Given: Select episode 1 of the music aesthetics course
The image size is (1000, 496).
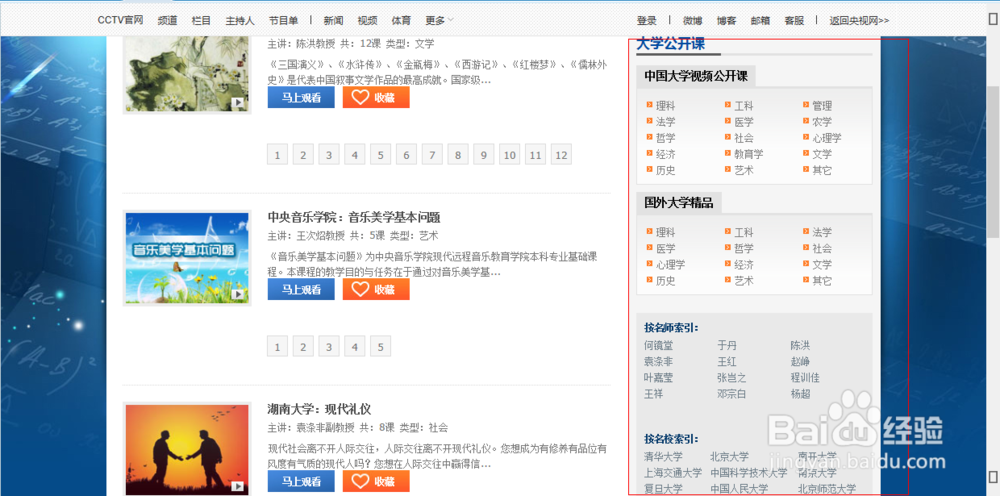Looking at the screenshot, I should pos(277,346).
